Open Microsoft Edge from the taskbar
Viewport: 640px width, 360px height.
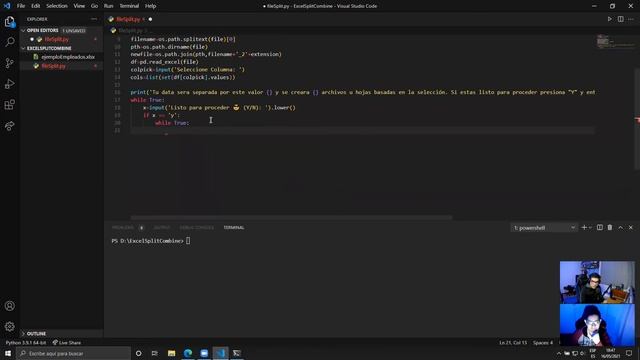[x=188, y=353]
